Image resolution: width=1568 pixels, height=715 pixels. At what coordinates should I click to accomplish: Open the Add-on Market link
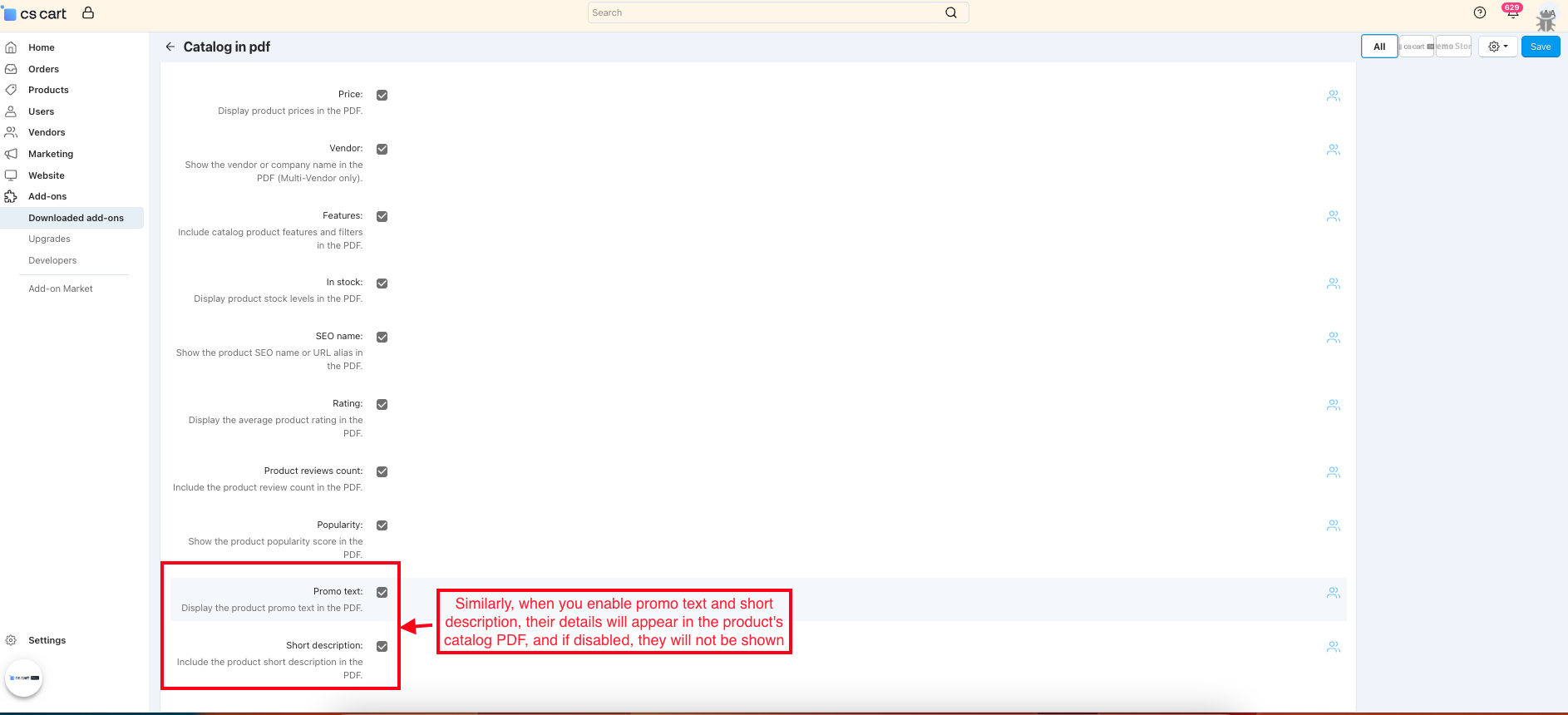tap(61, 288)
